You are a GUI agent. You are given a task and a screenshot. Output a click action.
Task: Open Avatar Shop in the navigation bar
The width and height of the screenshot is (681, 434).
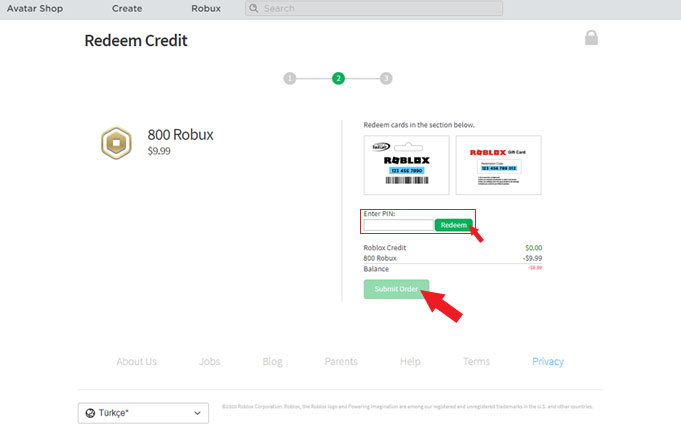40,8
